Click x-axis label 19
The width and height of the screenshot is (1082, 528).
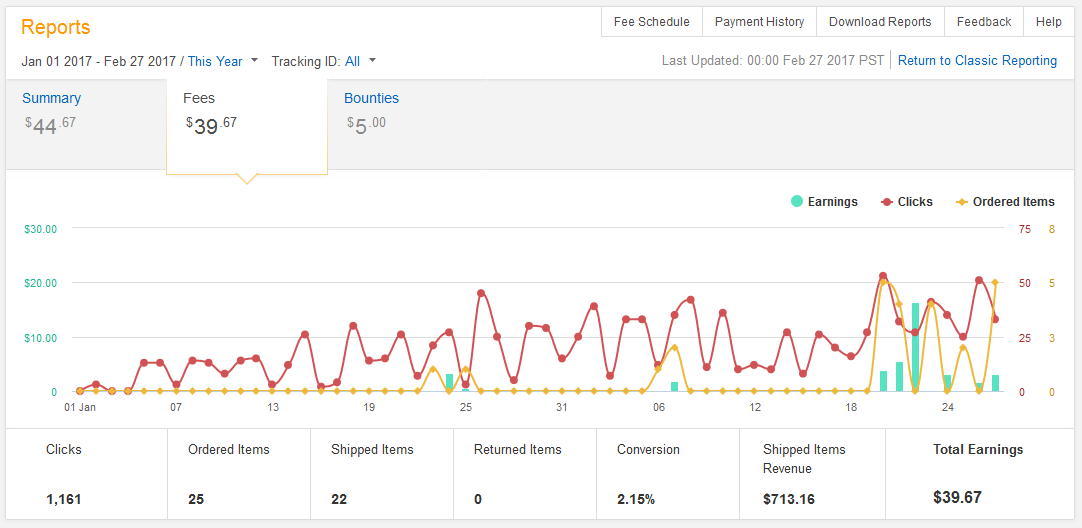tap(369, 407)
